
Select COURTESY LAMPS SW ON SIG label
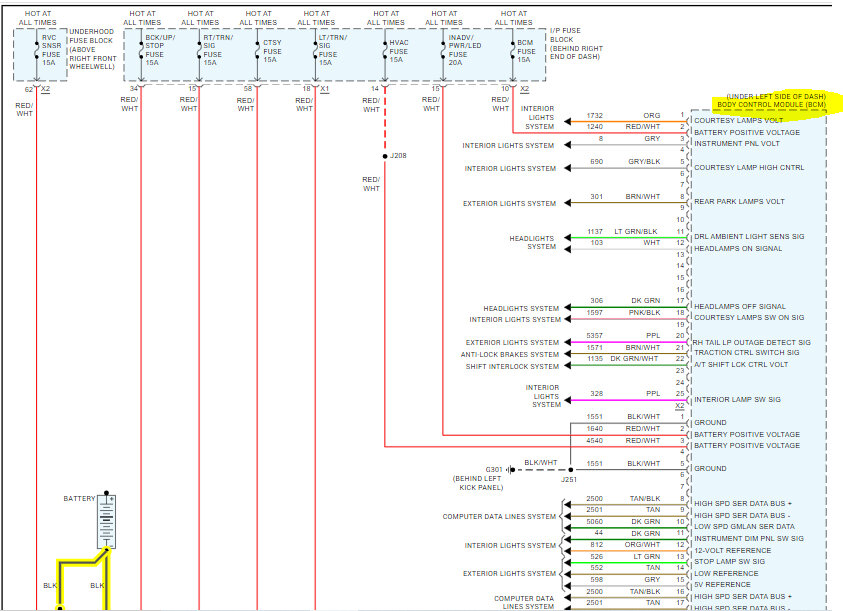click(749, 317)
